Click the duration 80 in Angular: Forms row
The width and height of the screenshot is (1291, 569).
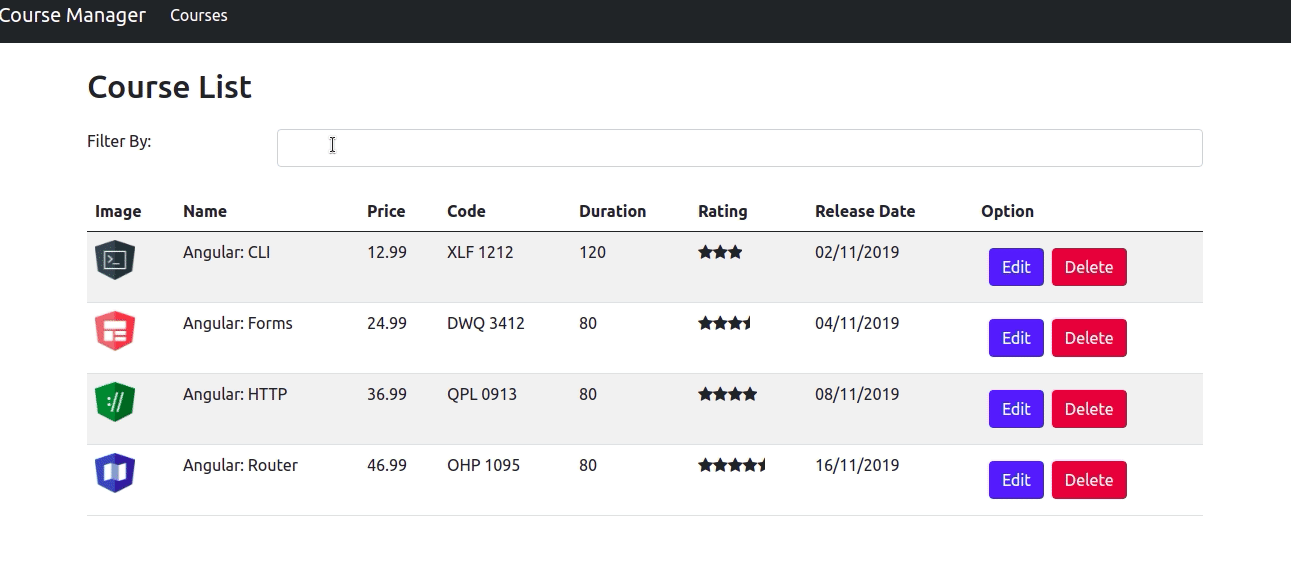point(588,323)
